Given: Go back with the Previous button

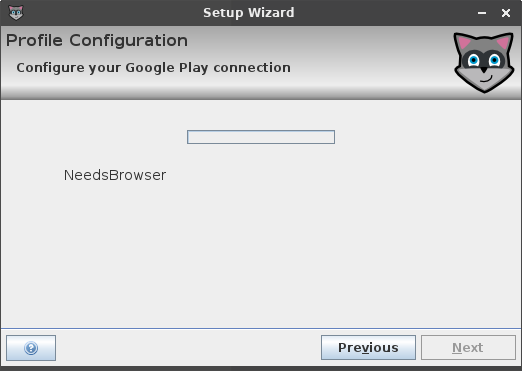Looking at the screenshot, I should pyautogui.click(x=368, y=348).
